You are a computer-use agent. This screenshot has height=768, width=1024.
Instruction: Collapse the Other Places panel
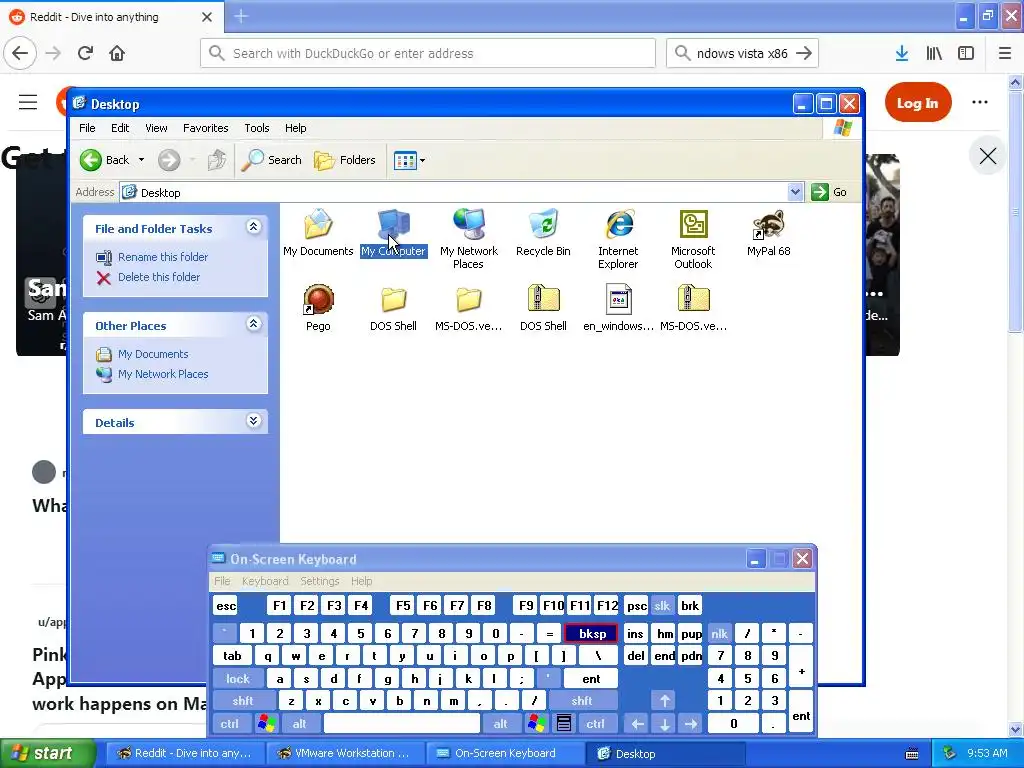click(253, 324)
